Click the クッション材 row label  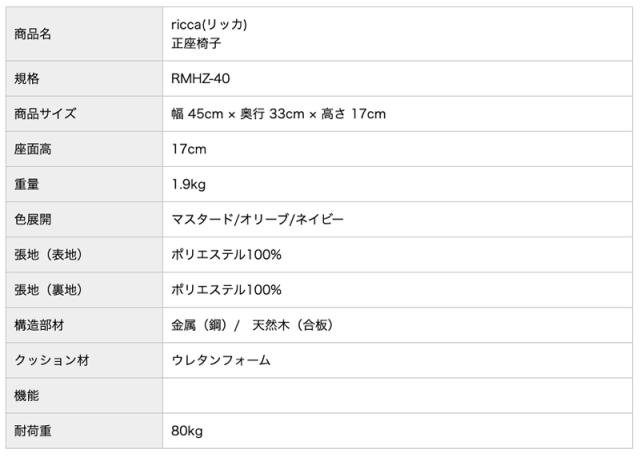pos(52,360)
